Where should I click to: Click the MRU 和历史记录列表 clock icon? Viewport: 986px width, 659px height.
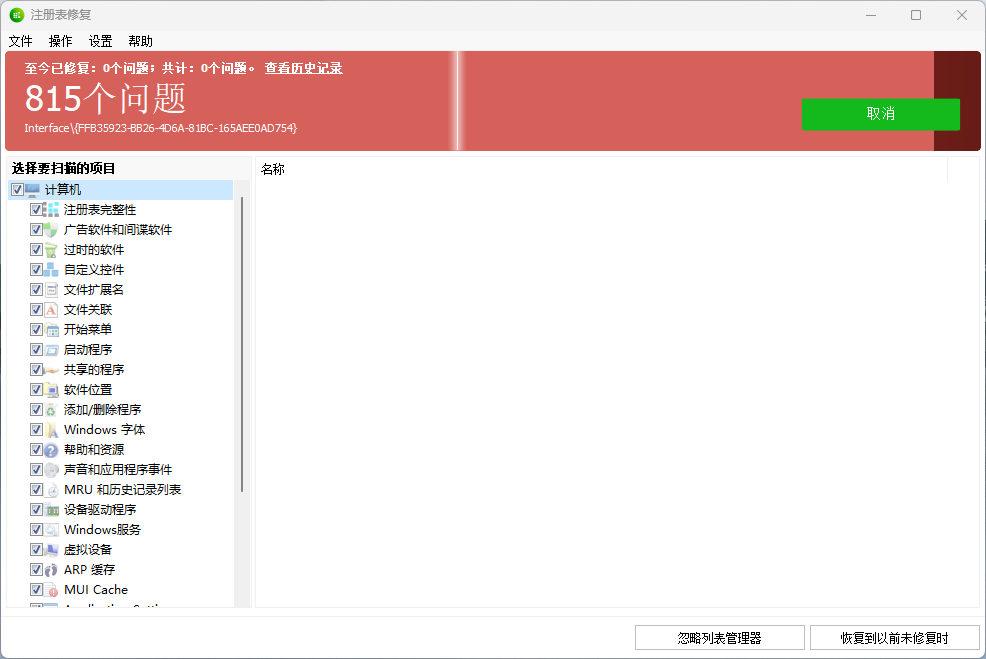tap(52, 490)
